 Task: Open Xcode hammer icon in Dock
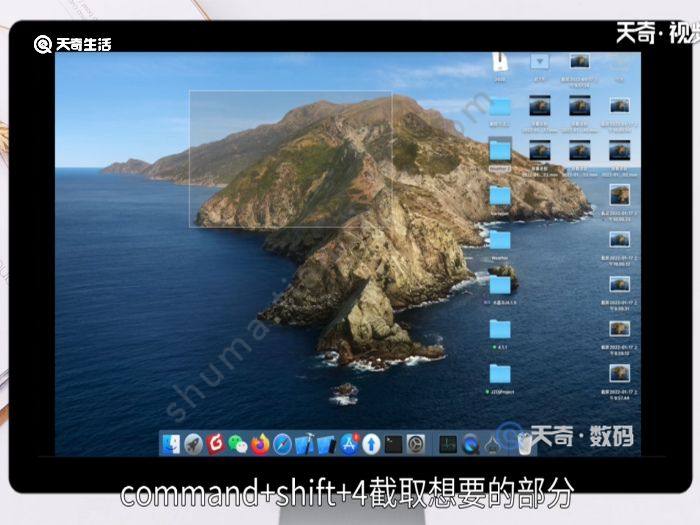click(x=304, y=444)
